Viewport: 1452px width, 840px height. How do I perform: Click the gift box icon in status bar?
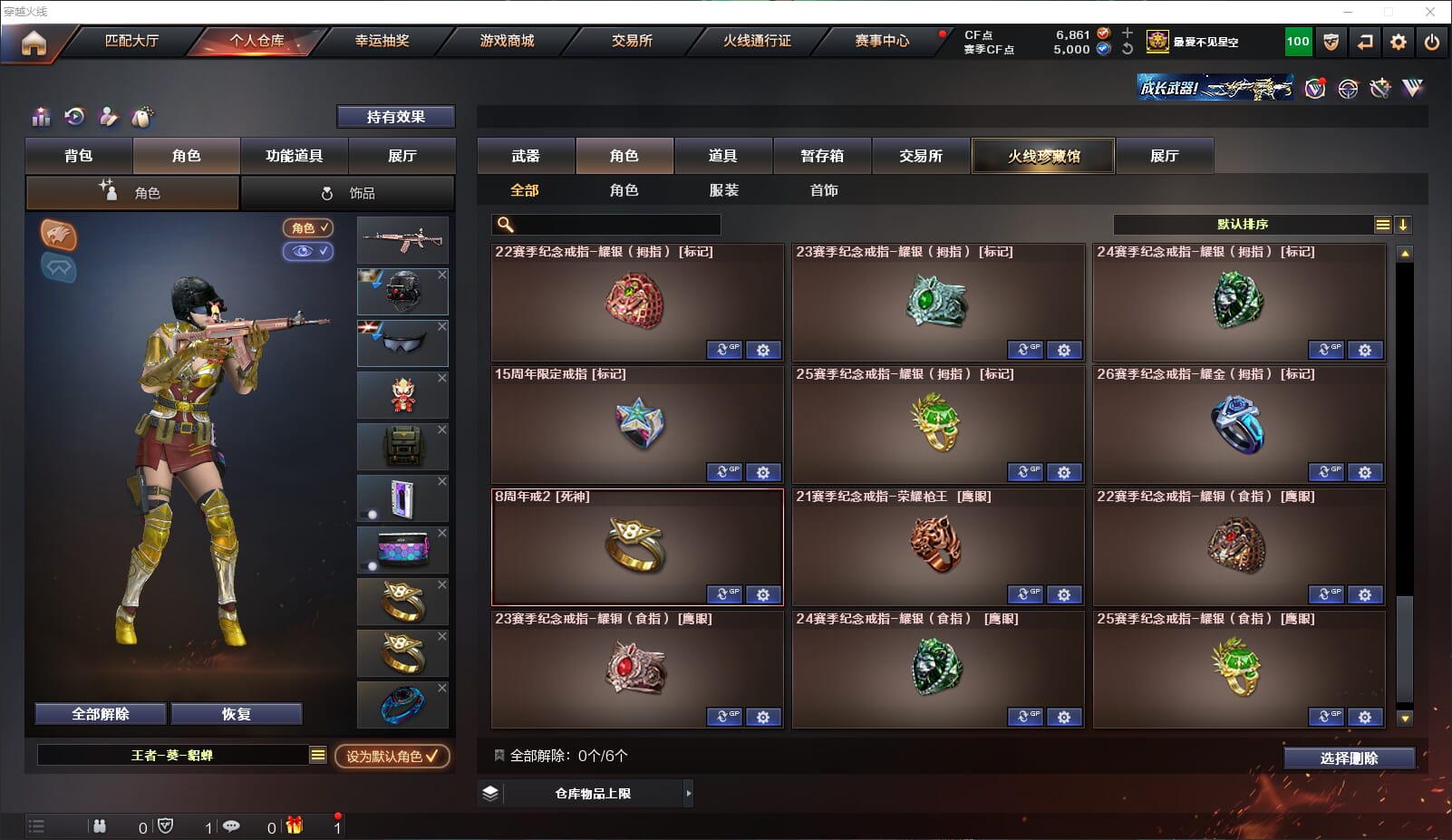click(x=294, y=826)
